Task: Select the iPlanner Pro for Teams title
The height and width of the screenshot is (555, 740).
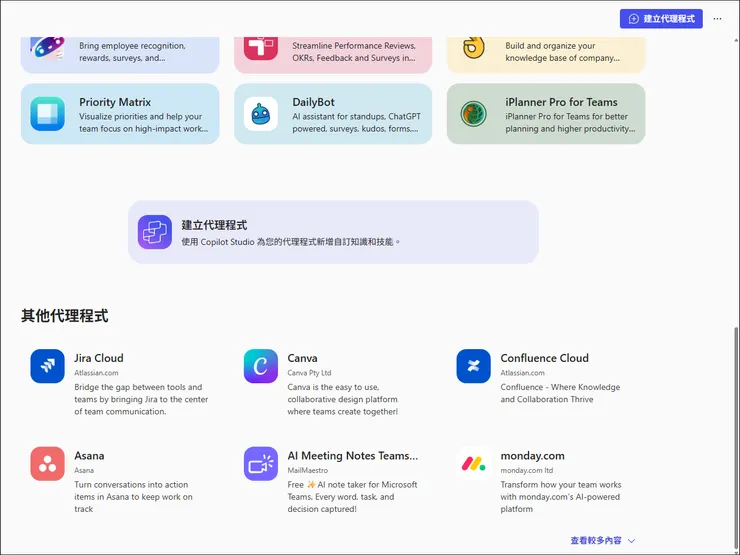Action: (x=561, y=102)
